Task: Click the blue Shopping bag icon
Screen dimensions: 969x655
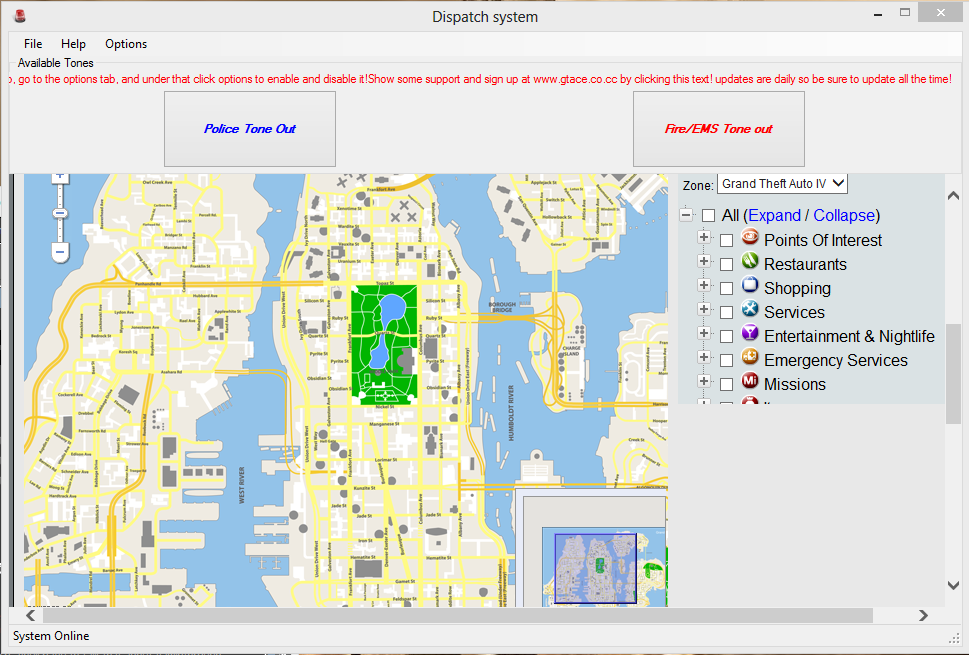Action: 750,288
